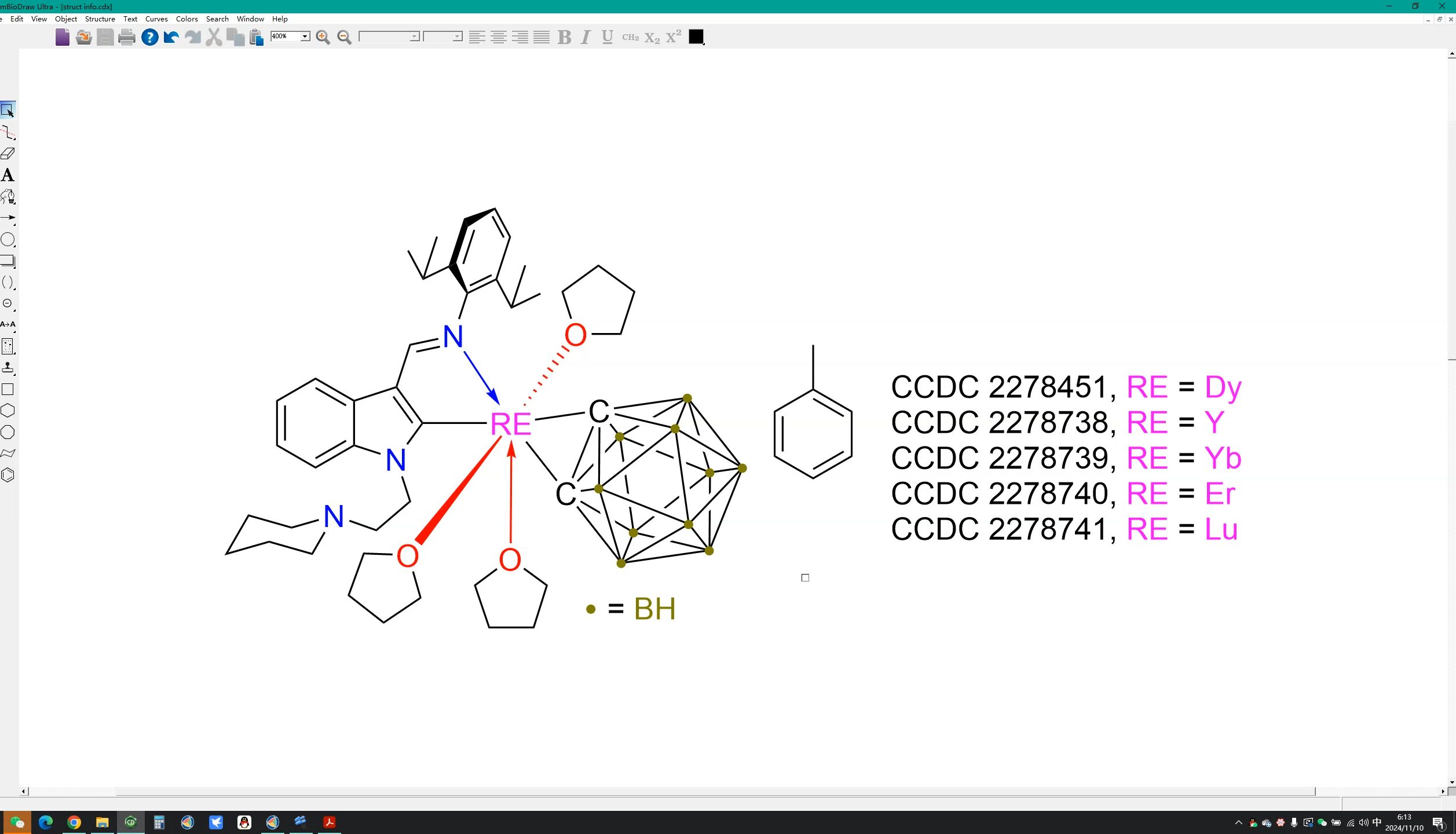
Task: Open the Colors menu
Action: (x=186, y=19)
